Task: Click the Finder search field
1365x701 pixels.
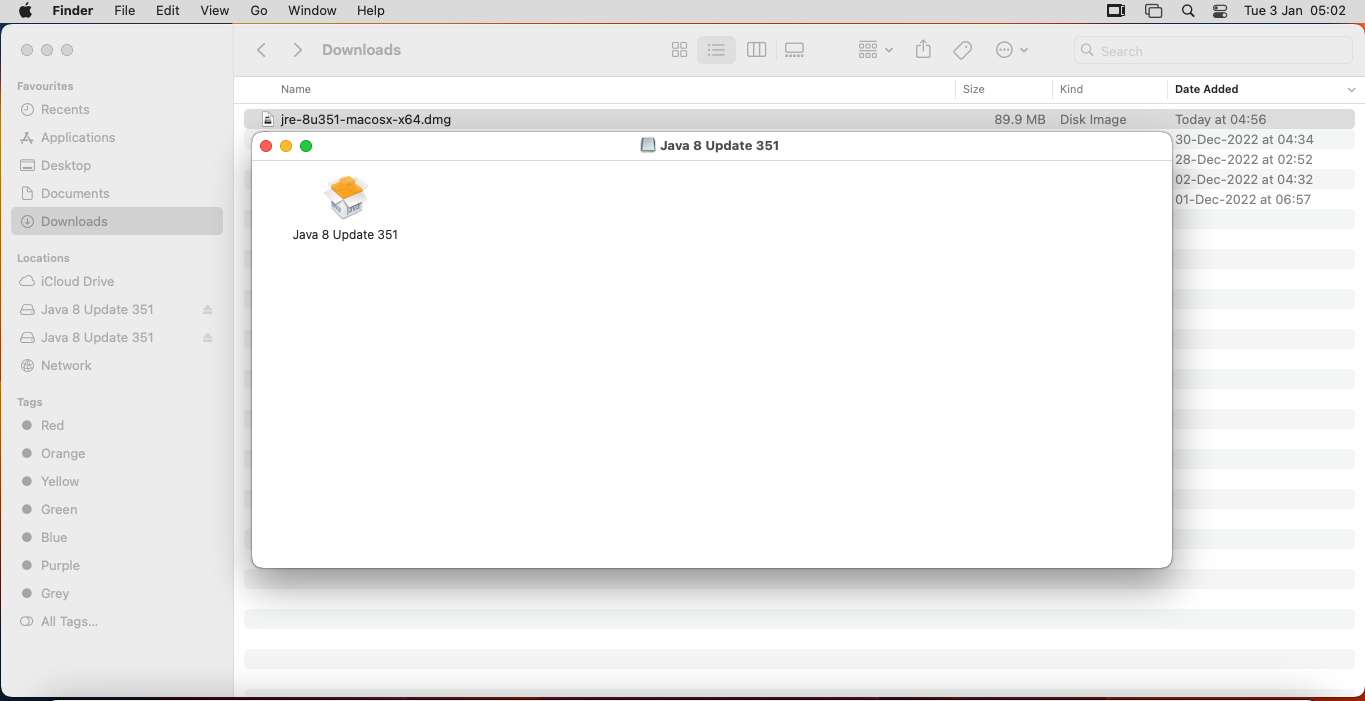Action: pos(1215,51)
